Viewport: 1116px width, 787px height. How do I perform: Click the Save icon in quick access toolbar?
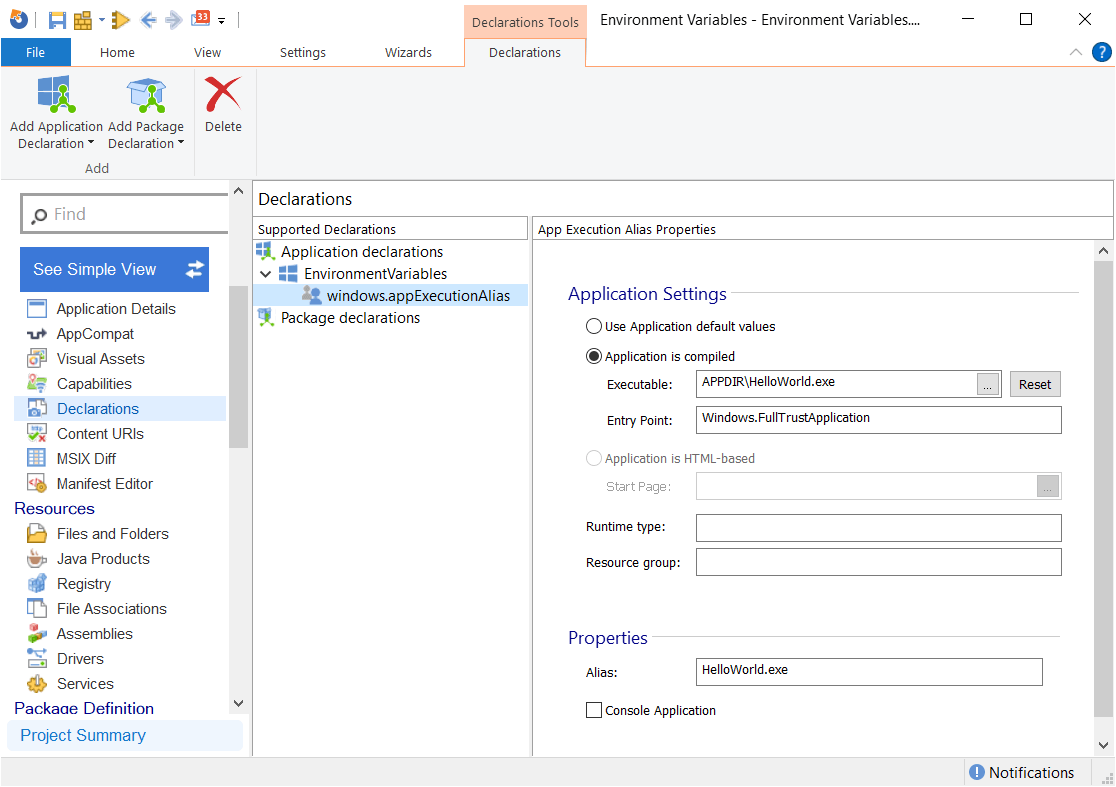(57, 20)
